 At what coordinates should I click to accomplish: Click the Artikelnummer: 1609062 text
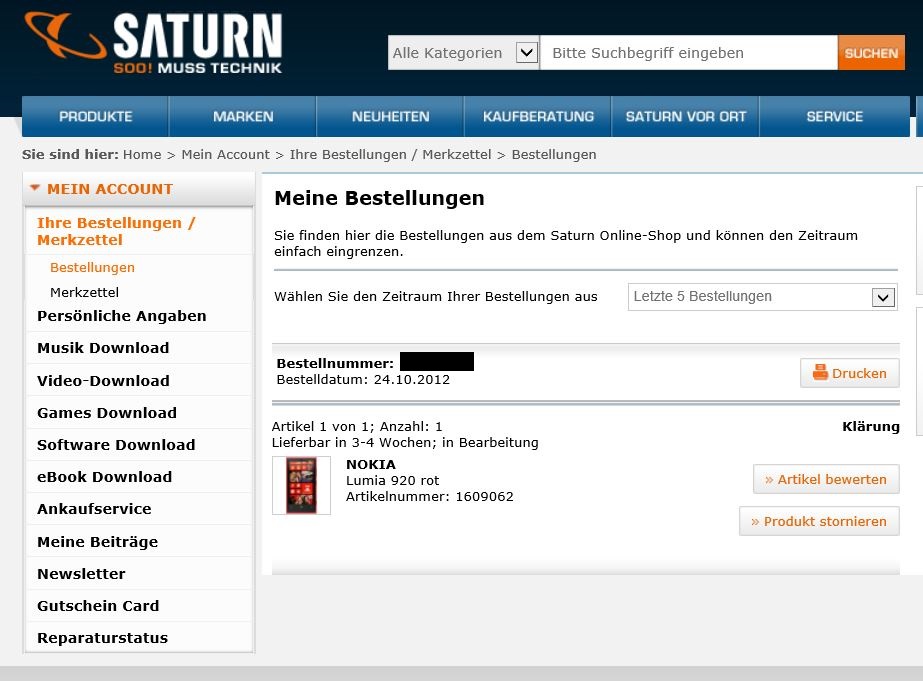point(430,497)
